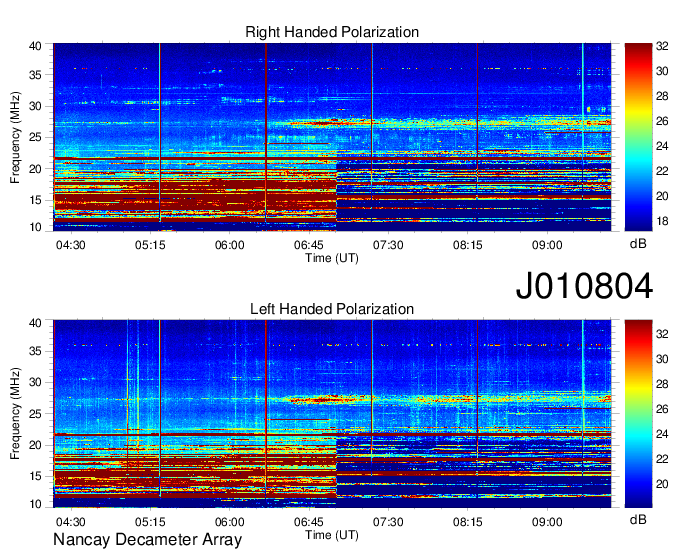
Task: Click '30' frequency tick on Left Handed plot
Action: tap(35, 382)
